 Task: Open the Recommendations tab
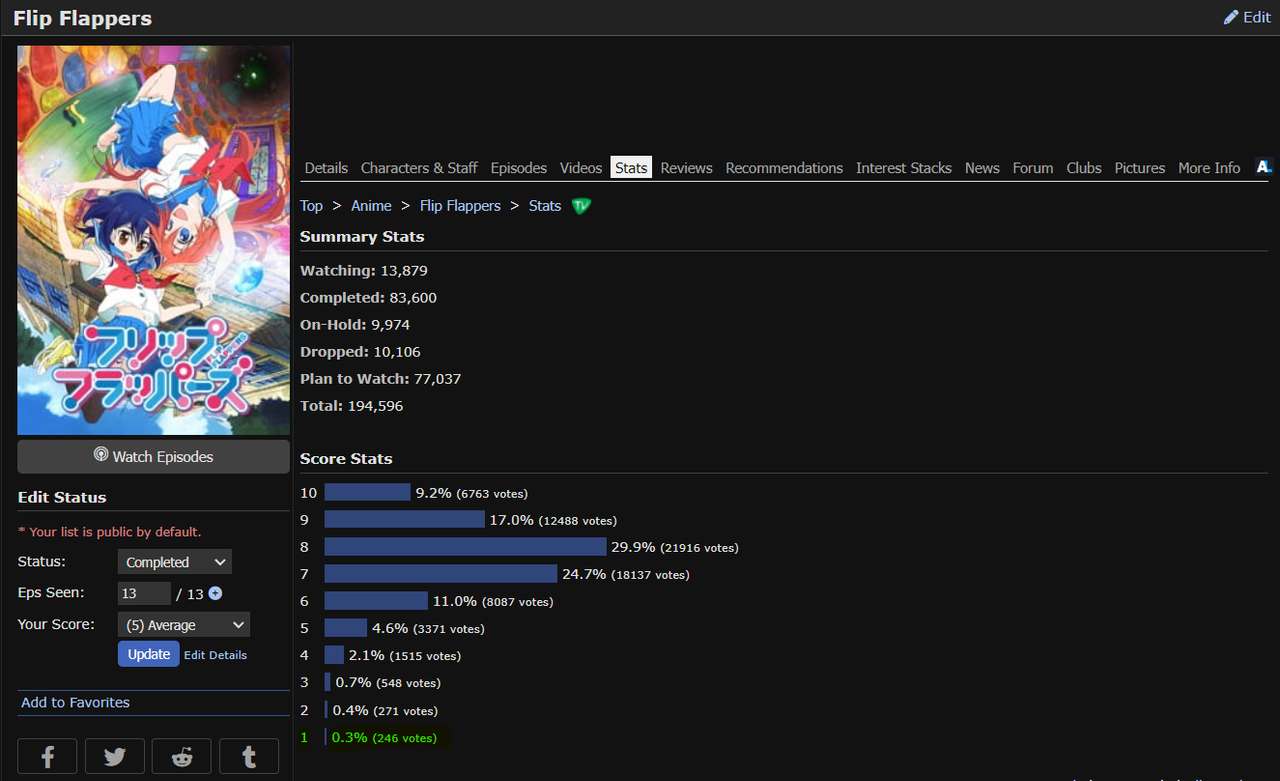pyautogui.click(x=784, y=168)
